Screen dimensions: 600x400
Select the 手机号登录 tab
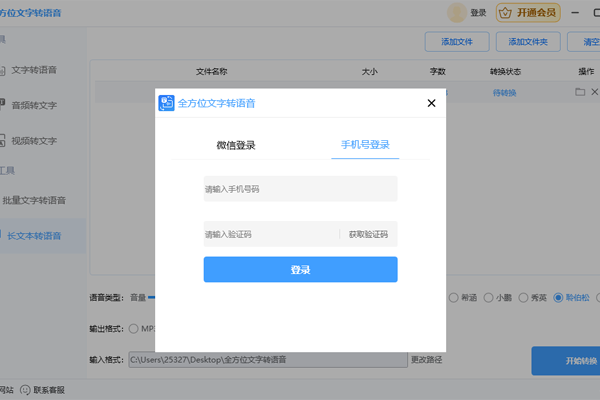point(365,145)
